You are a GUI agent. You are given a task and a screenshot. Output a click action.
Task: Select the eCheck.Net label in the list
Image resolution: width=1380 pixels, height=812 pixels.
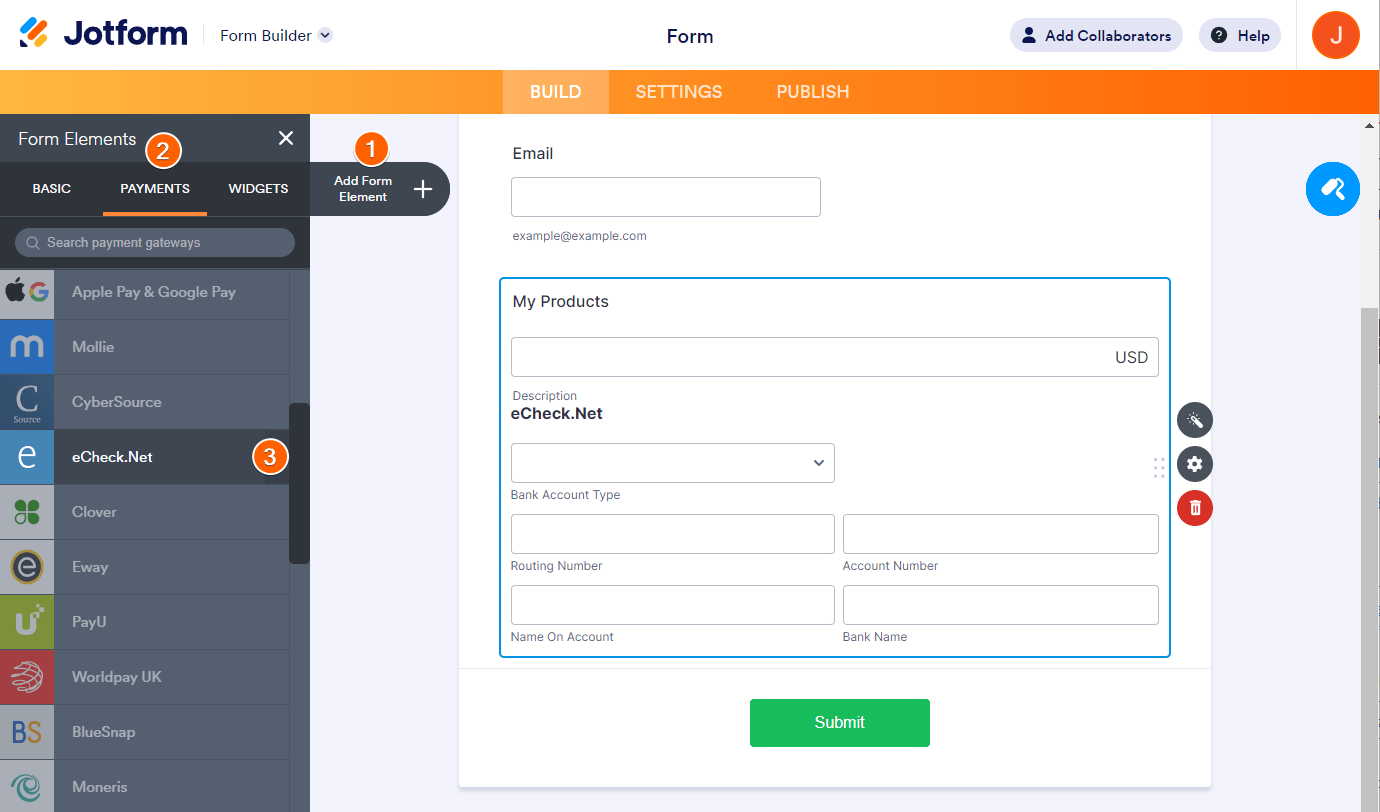point(112,457)
